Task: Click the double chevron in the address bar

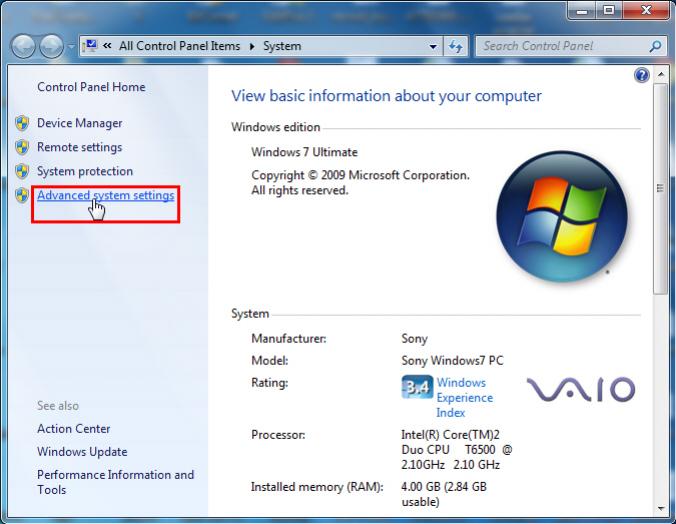Action: coord(107,46)
